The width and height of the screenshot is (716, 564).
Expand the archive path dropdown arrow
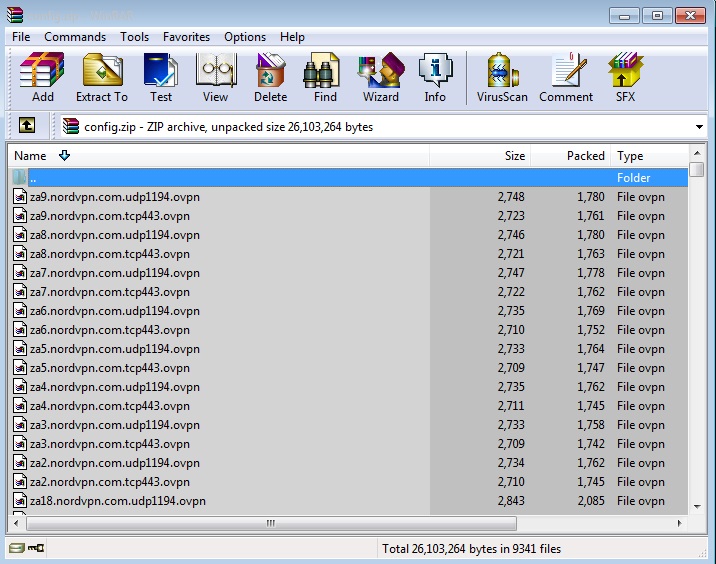coord(699,127)
